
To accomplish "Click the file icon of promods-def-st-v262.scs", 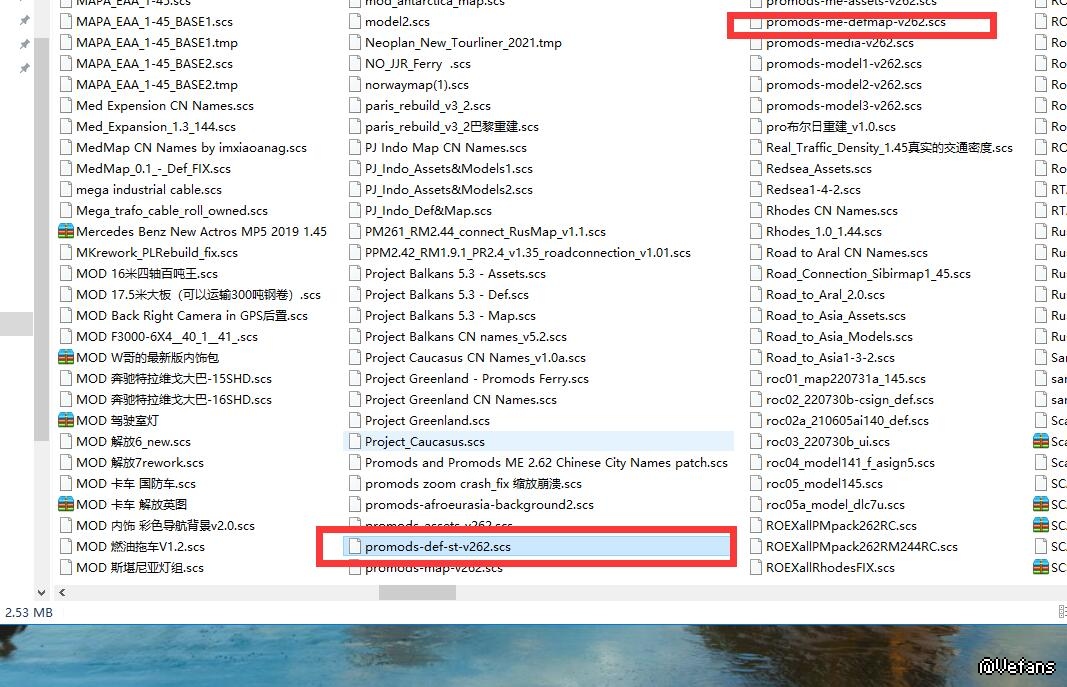I will click(354, 547).
